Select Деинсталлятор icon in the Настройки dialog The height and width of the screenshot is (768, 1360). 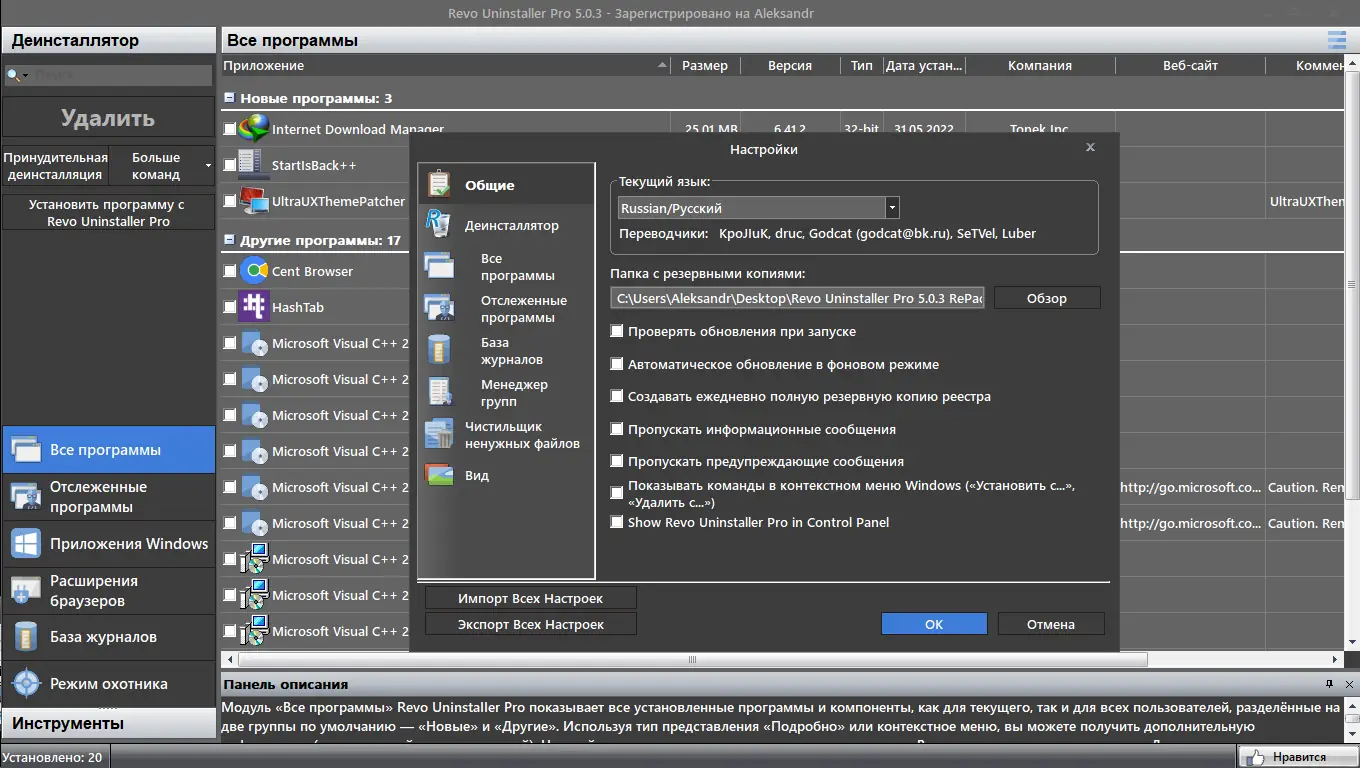tap(439, 224)
